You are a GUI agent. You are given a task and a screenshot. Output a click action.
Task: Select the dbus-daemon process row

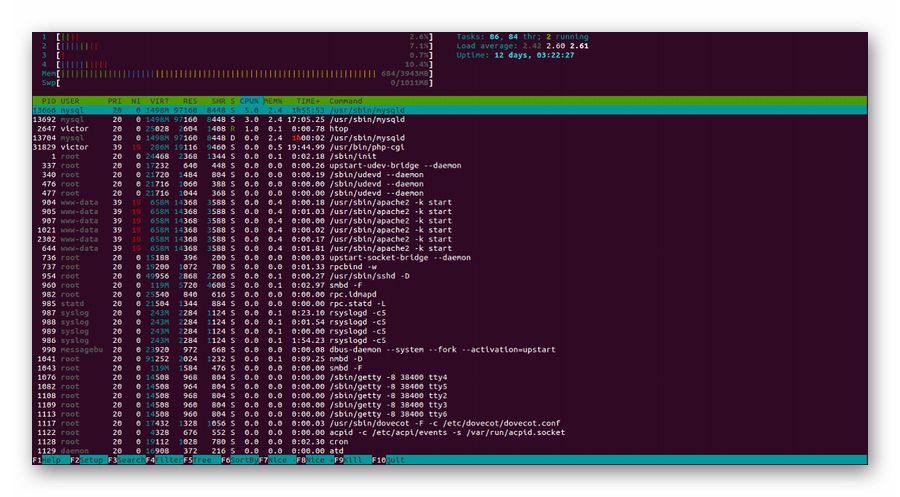tap(449, 350)
